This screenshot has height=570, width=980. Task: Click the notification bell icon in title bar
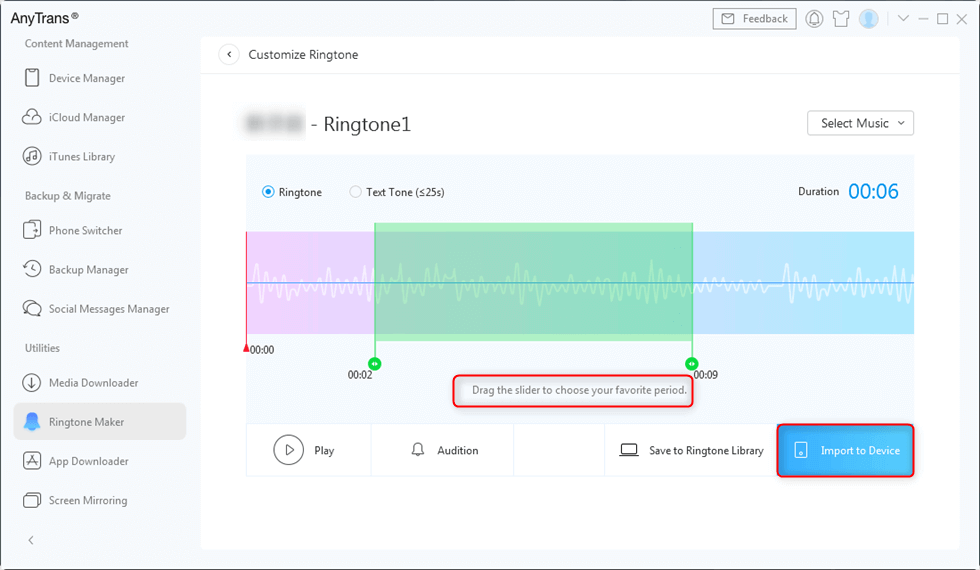tap(814, 19)
